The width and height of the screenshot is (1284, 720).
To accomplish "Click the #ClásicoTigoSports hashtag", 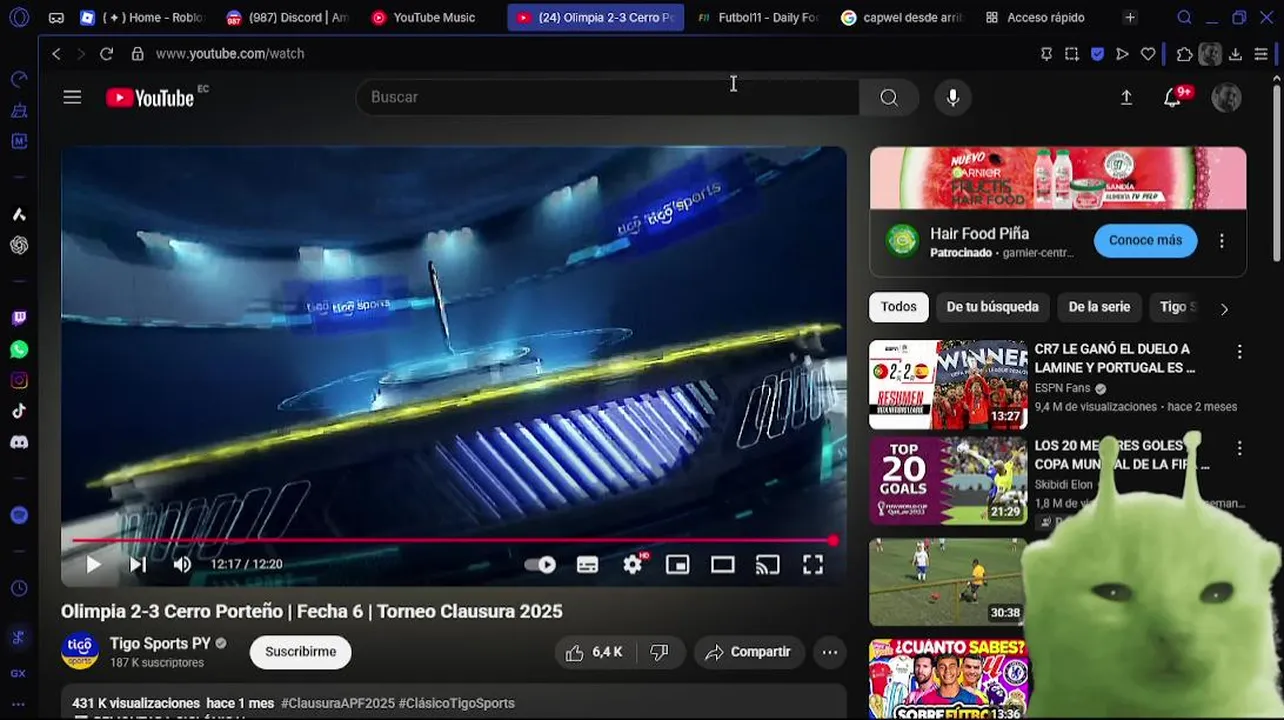I will tap(457, 703).
